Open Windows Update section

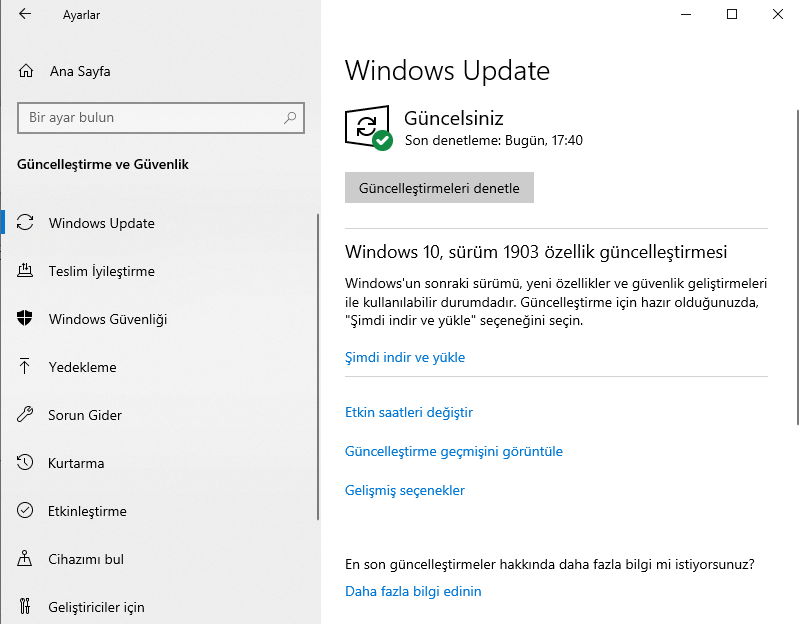159,223
